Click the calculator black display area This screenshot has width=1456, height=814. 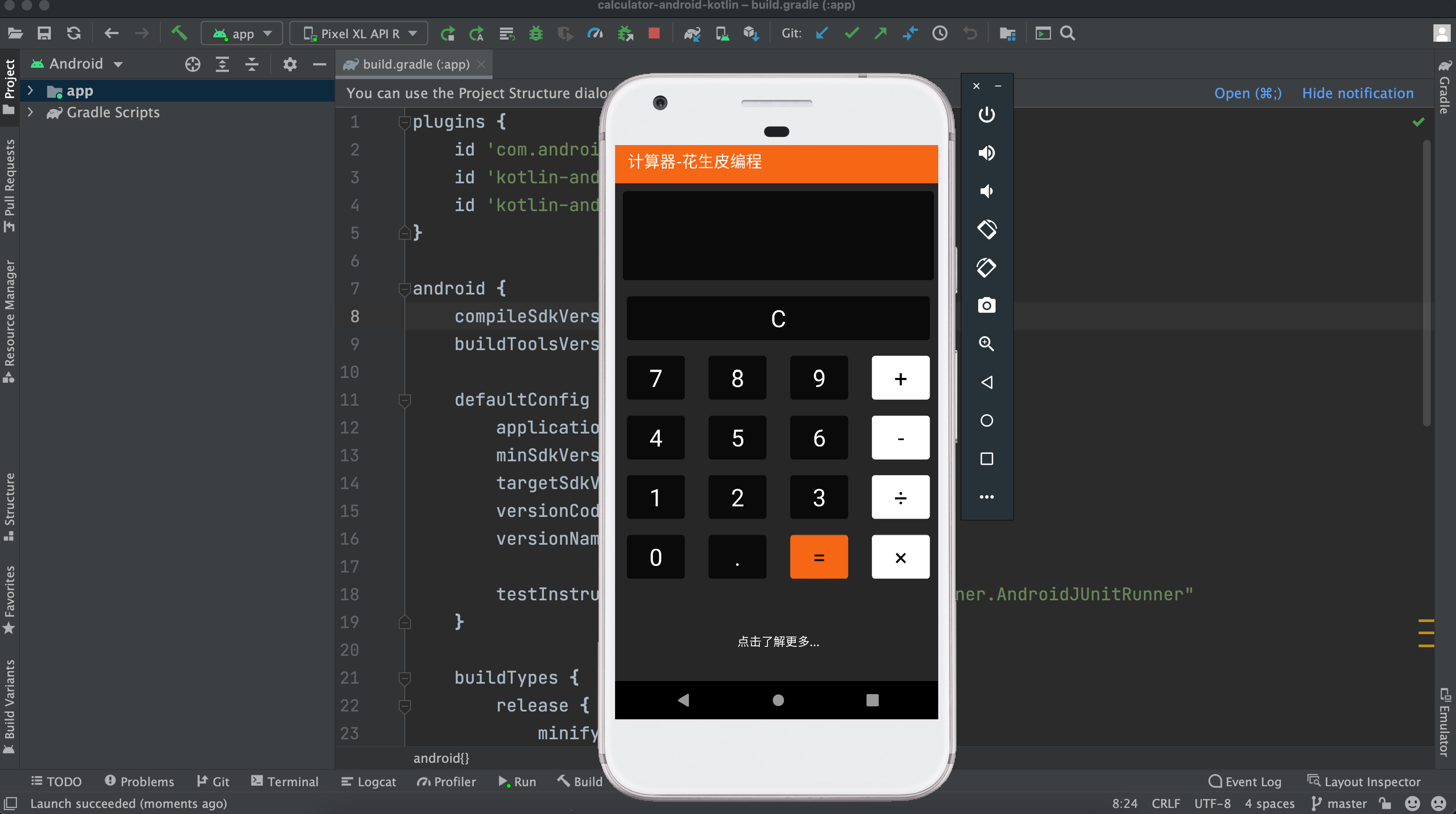(x=778, y=236)
